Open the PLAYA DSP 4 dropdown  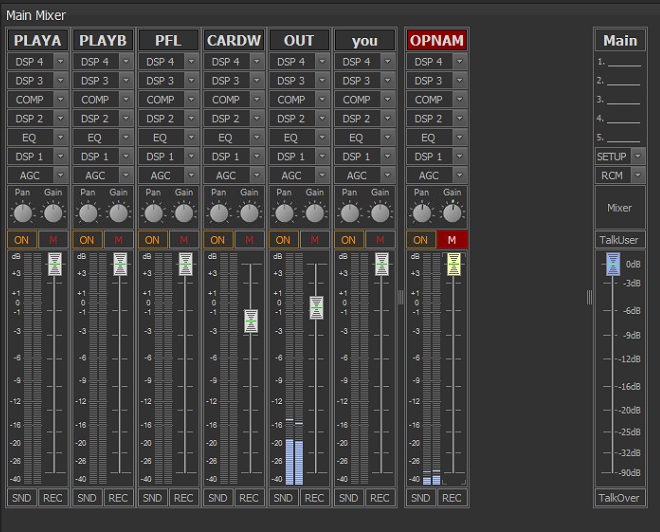pos(61,61)
